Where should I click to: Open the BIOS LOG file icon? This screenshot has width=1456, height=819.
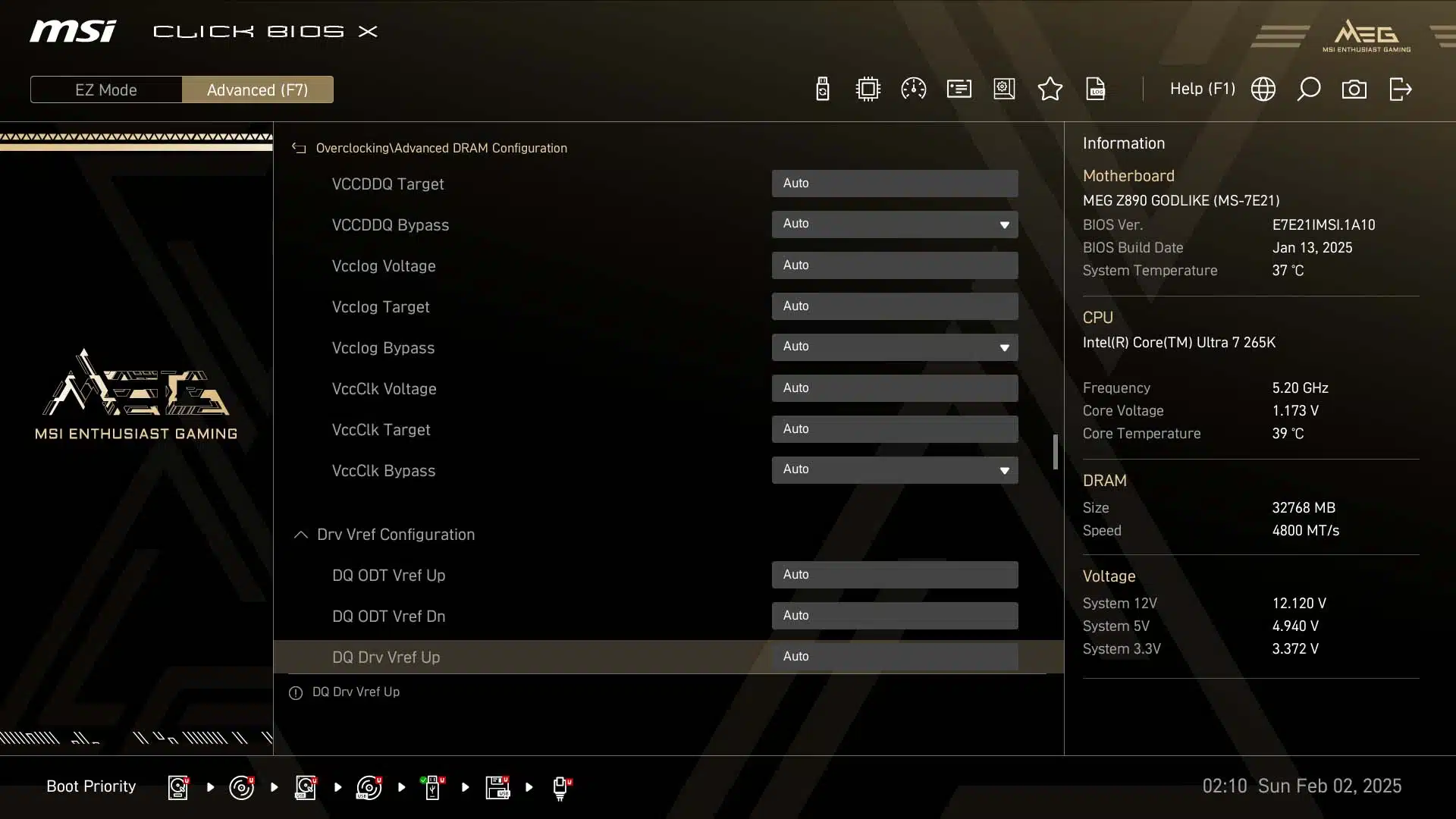pos(1096,89)
